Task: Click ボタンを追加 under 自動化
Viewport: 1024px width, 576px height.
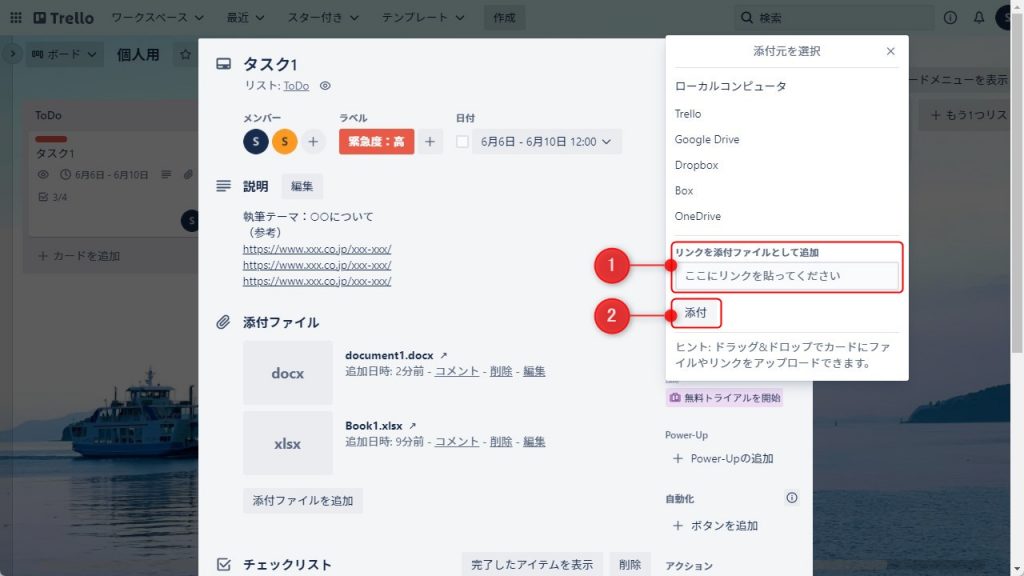Action: 716,526
